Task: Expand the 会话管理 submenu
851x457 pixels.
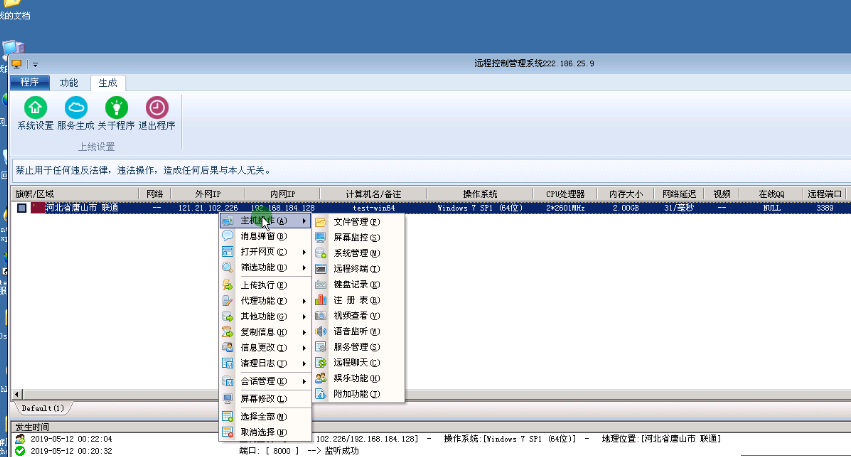Action: point(264,381)
